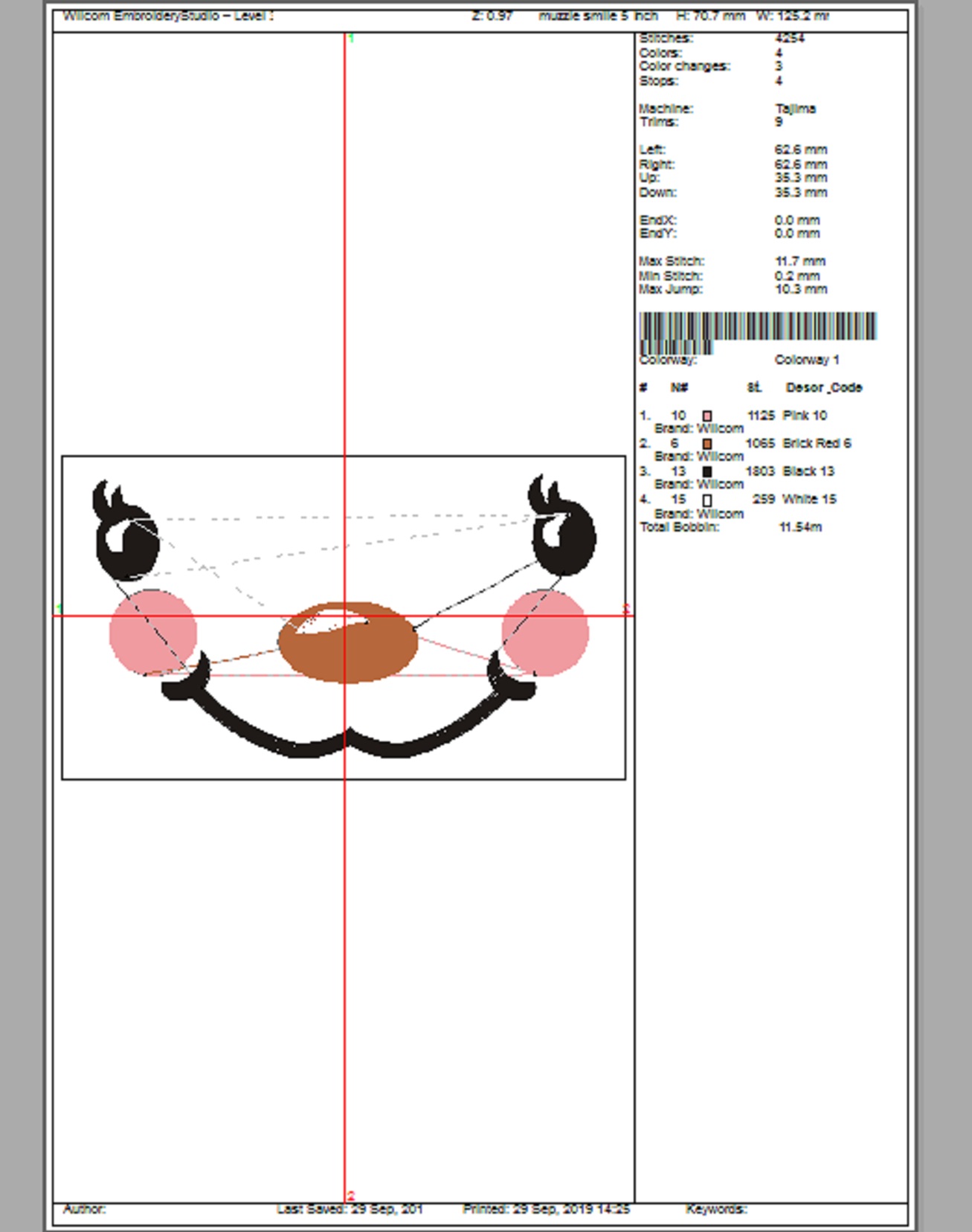Click the Max Stitch value '11.7 mm'
Viewport: 972px width, 1232px height.
[800, 261]
